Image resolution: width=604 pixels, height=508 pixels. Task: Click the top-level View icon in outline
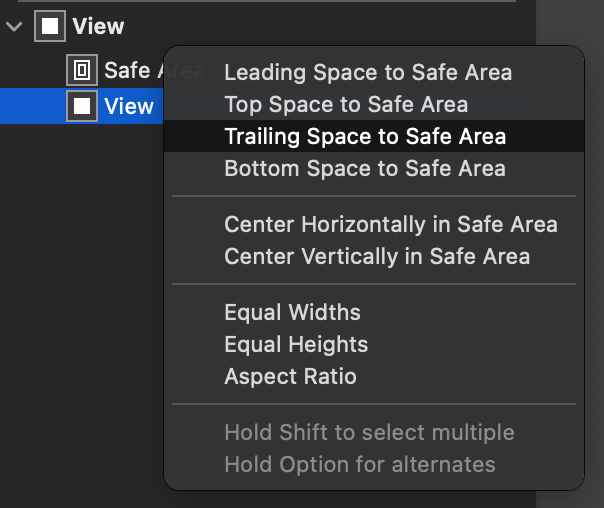pos(49,26)
